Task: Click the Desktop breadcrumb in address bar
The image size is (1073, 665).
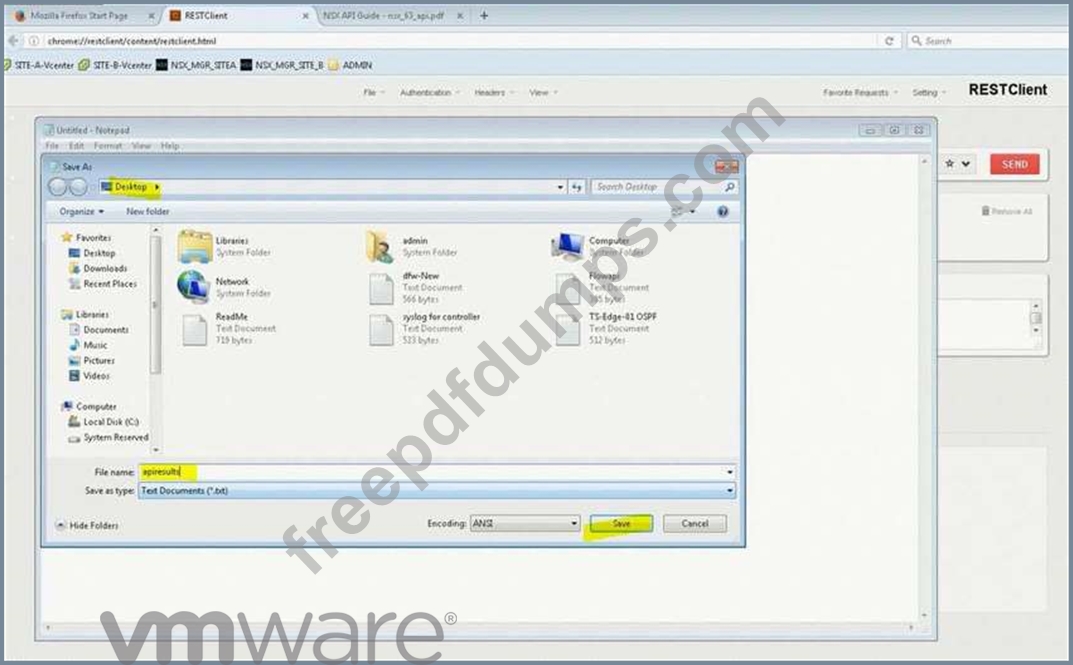Action: (130, 187)
